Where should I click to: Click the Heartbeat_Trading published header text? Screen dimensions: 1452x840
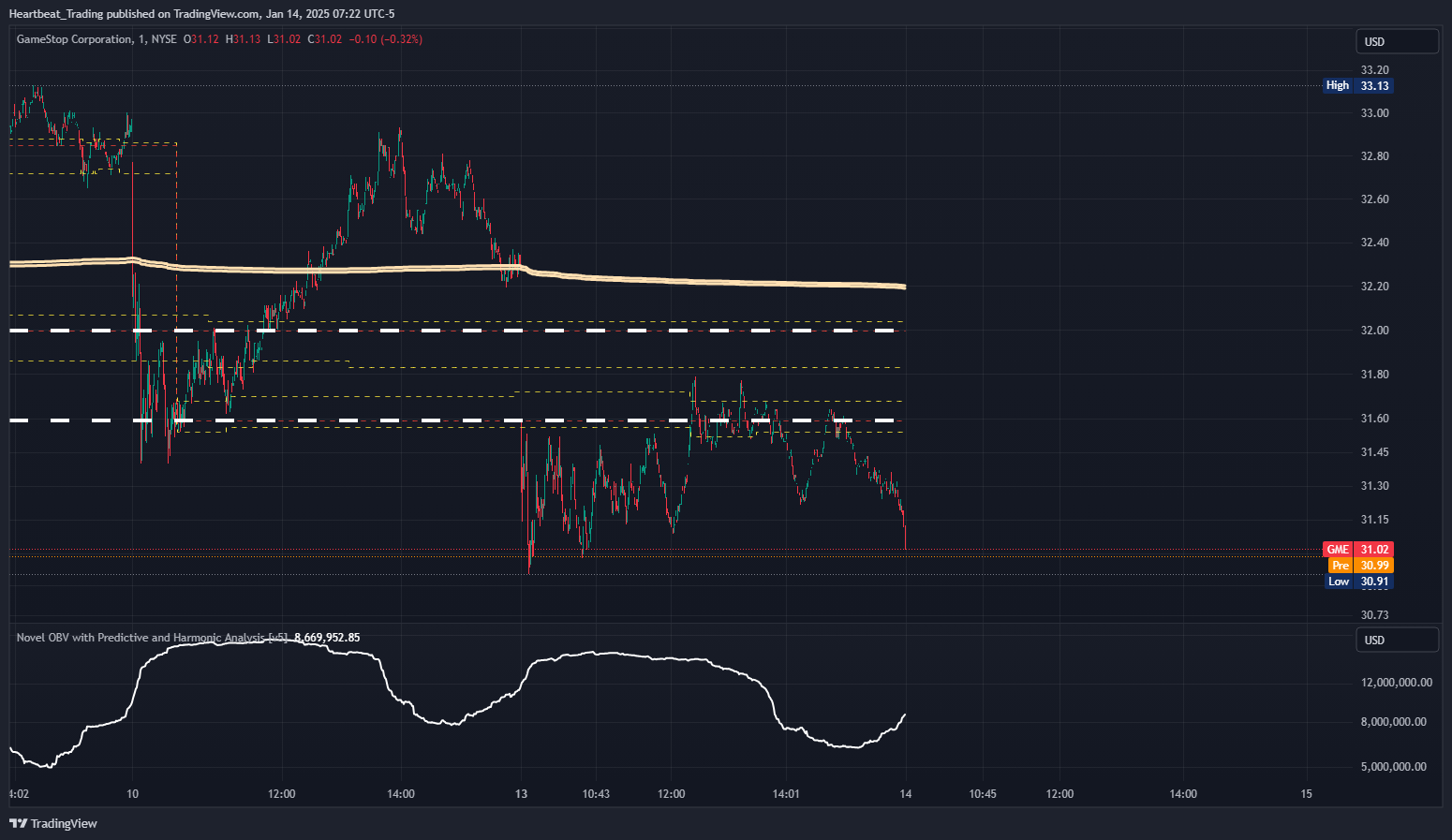pyautogui.click(x=201, y=14)
